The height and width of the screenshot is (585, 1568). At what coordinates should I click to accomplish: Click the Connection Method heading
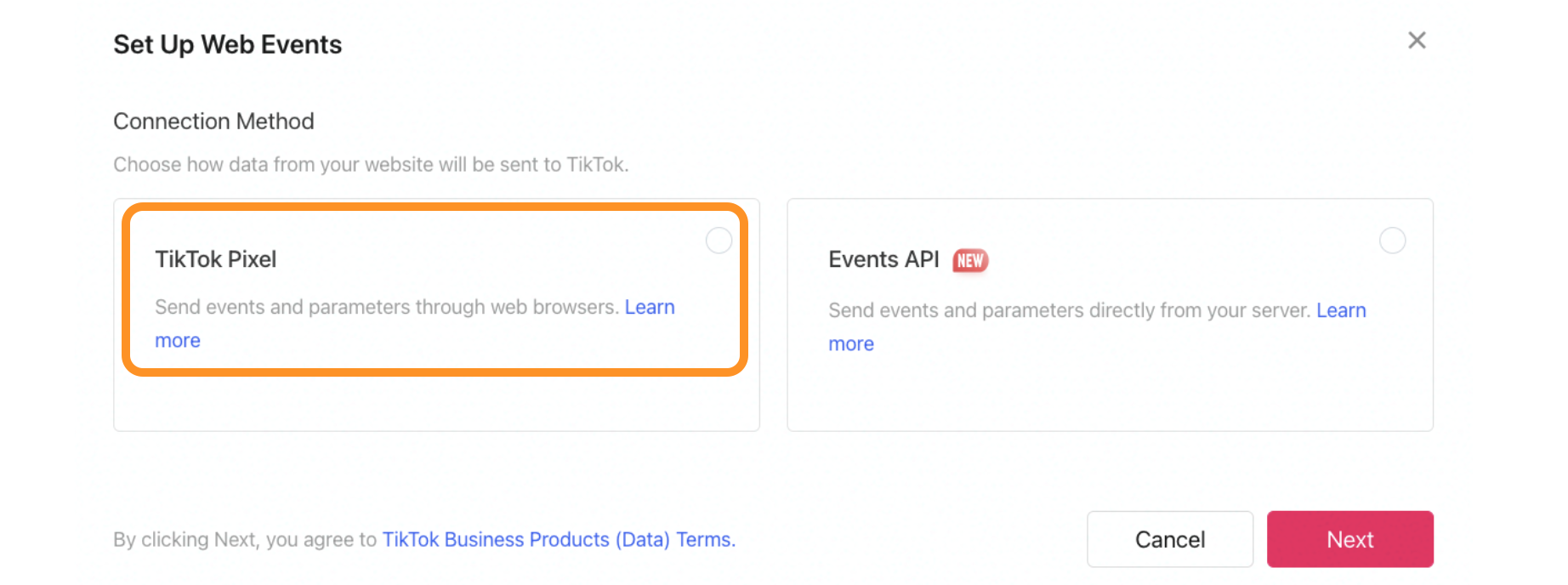pos(213,122)
